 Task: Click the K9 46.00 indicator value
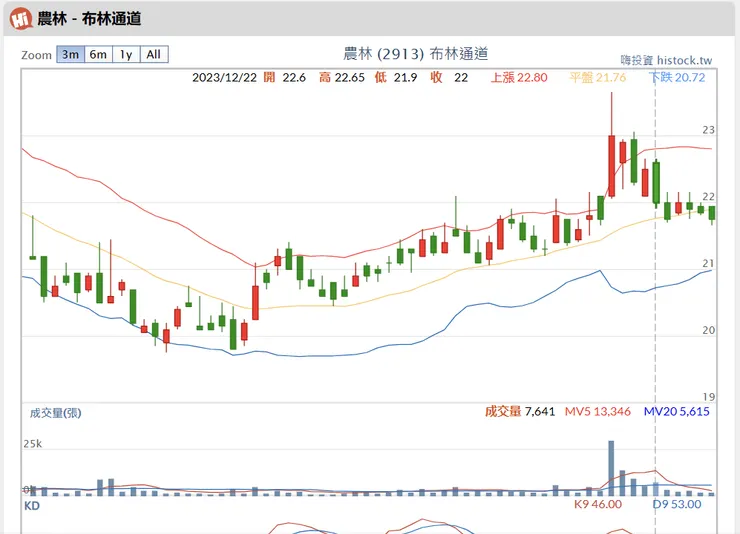(x=597, y=504)
